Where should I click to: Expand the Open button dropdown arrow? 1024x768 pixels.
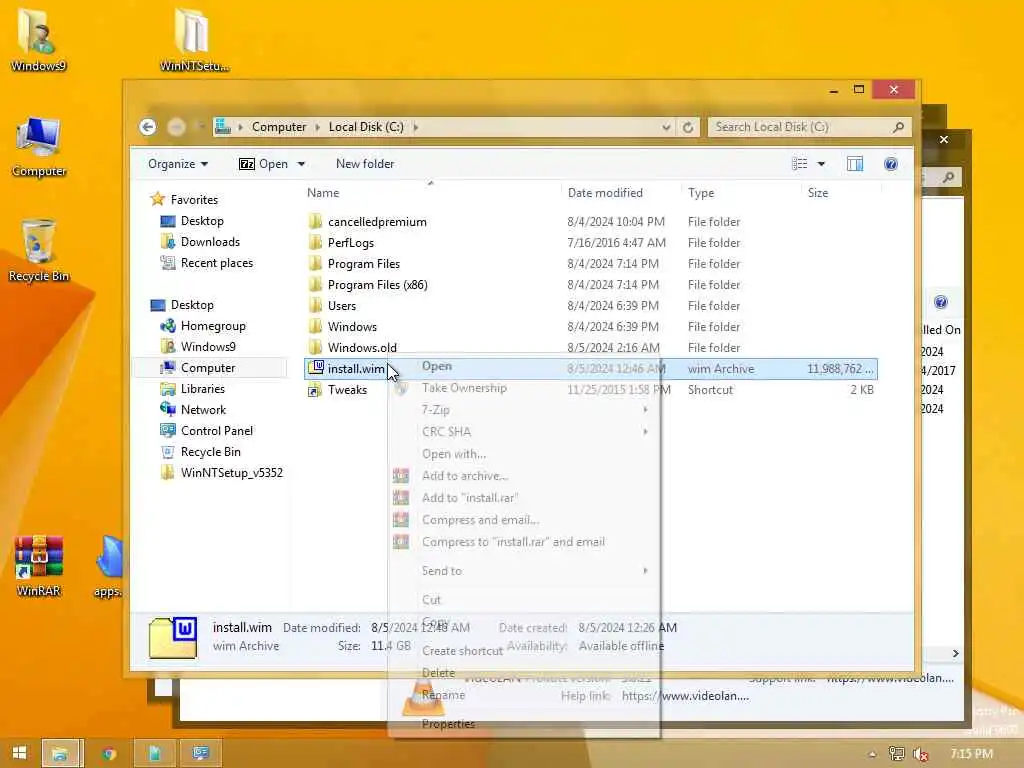301,164
